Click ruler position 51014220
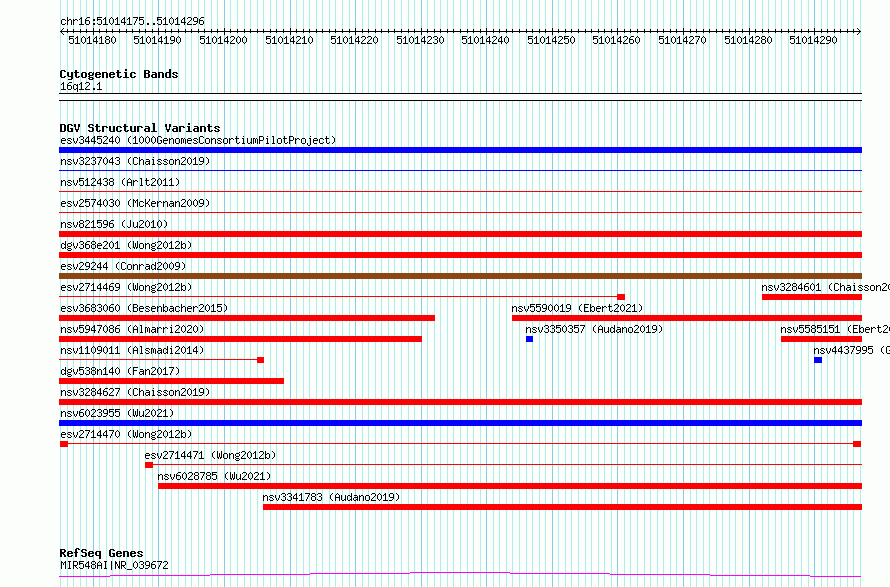This screenshot has height=587, width=890. coord(354,40)
